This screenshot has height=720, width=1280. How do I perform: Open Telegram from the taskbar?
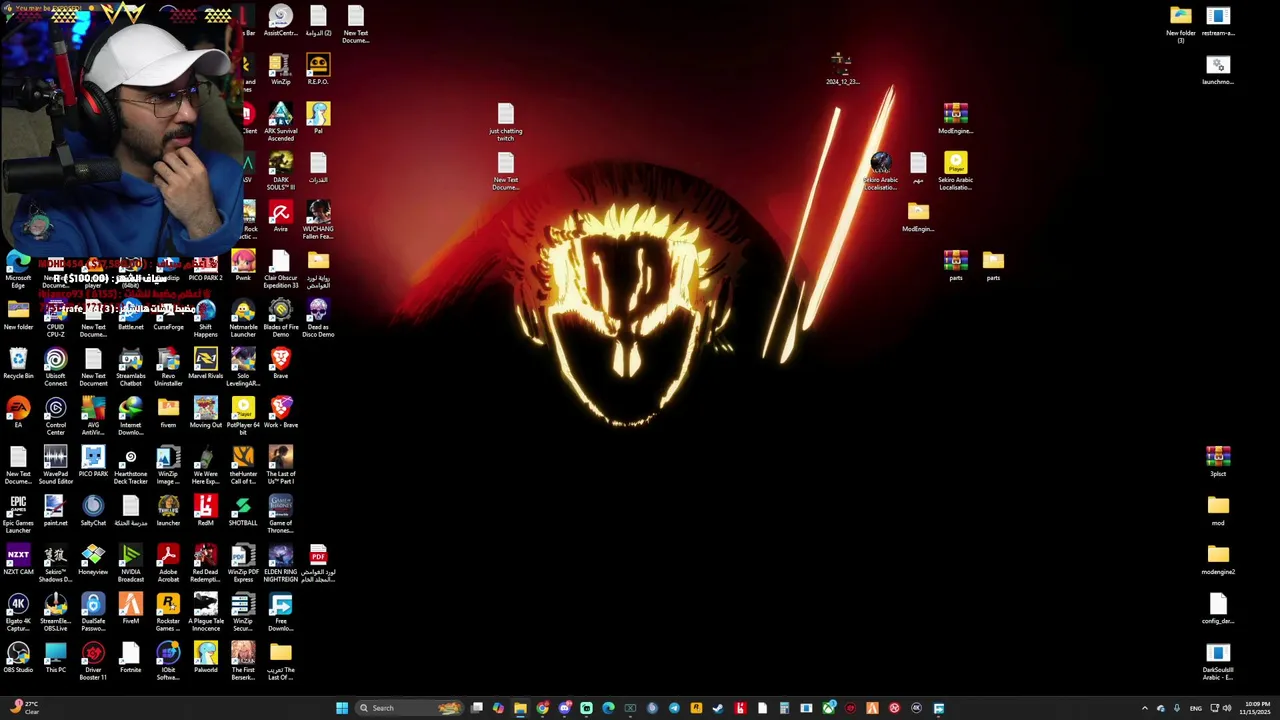[x=674, y=708]
